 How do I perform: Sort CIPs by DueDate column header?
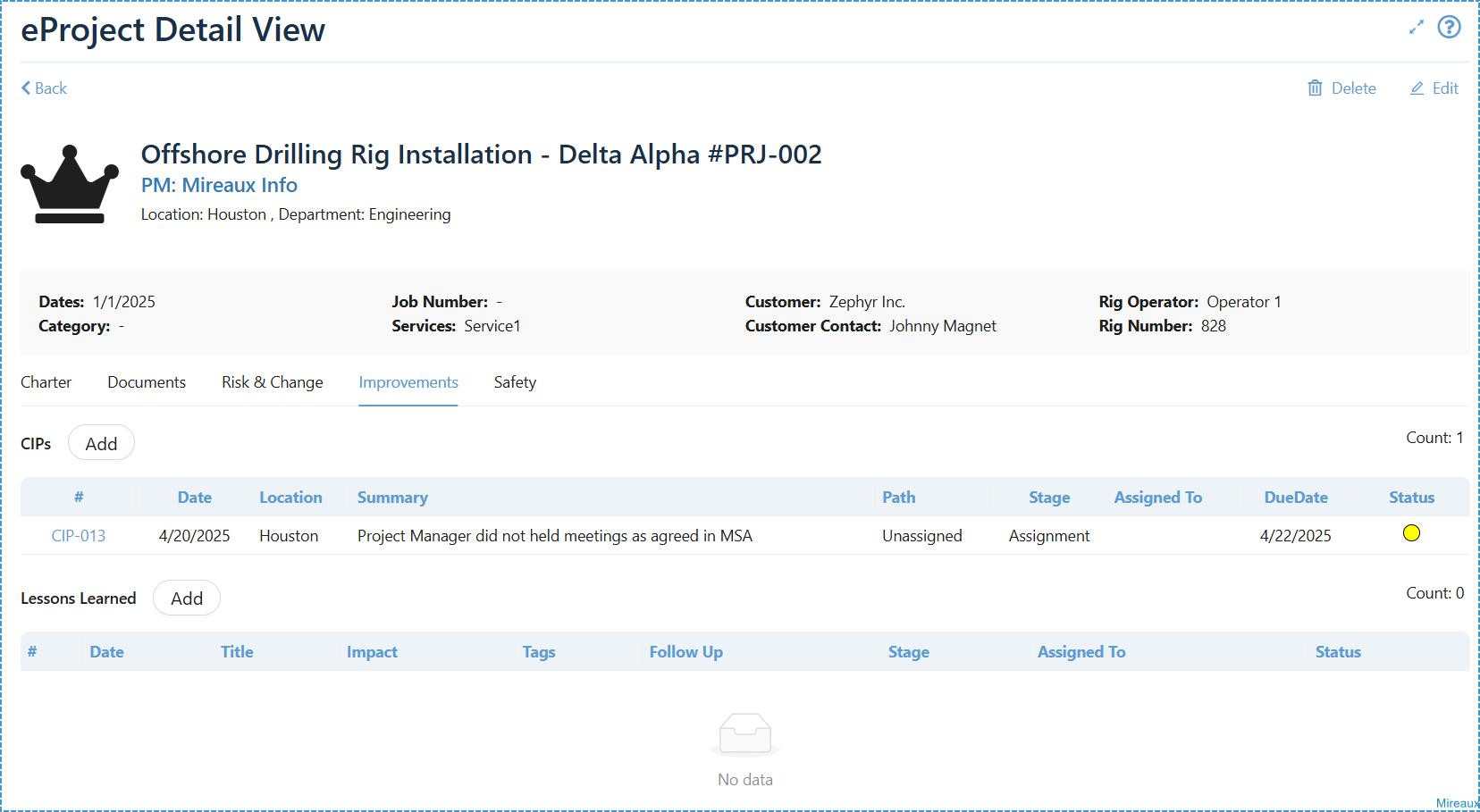[1296, 498]
